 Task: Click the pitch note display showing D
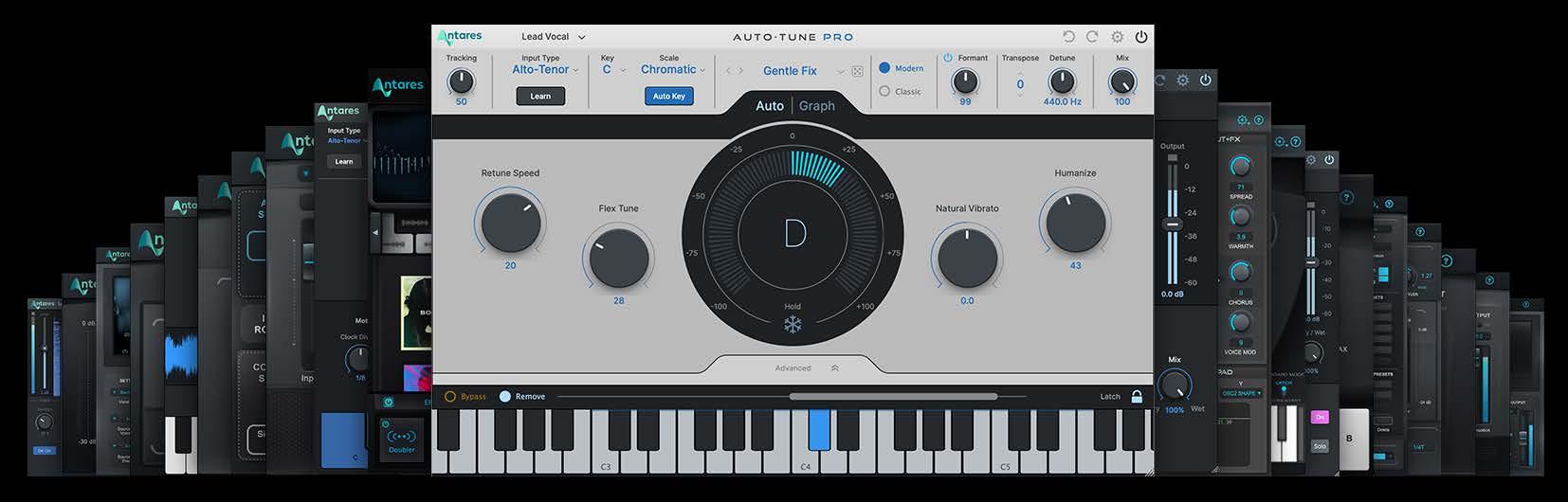click(794, 232)
